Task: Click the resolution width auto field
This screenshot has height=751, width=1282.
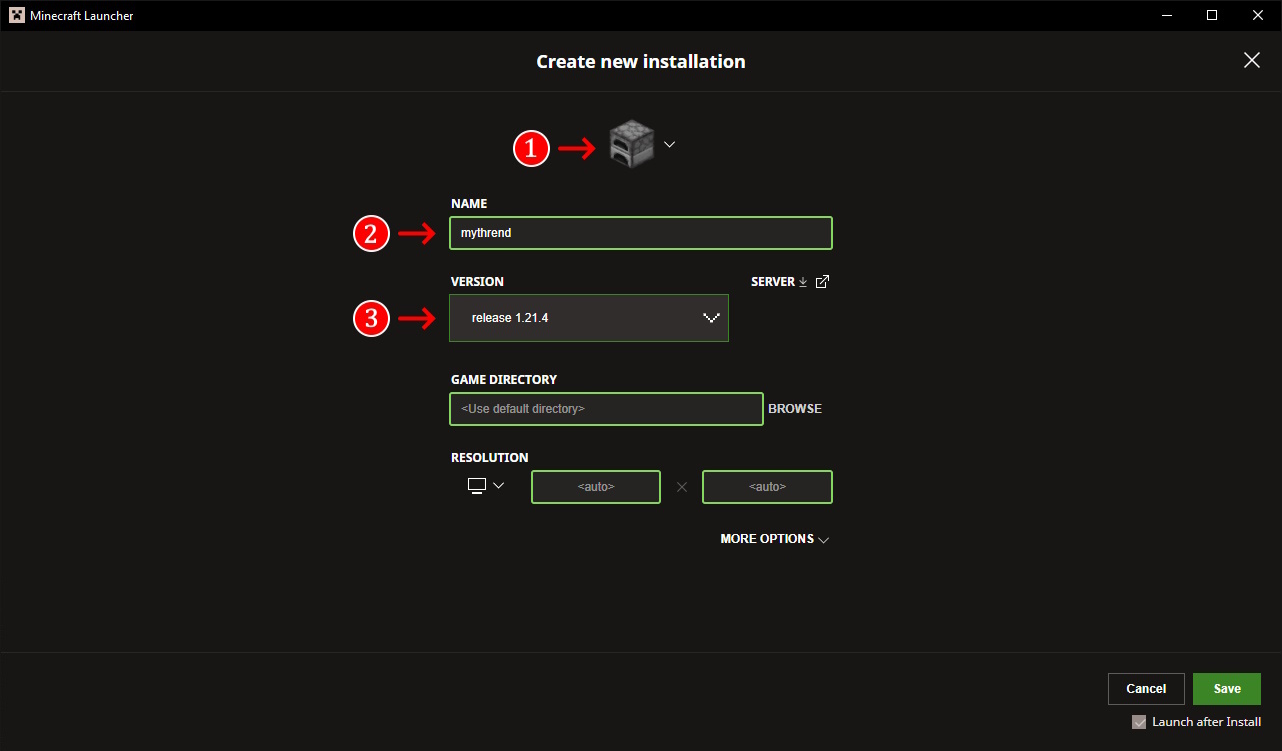Action: 596,487
